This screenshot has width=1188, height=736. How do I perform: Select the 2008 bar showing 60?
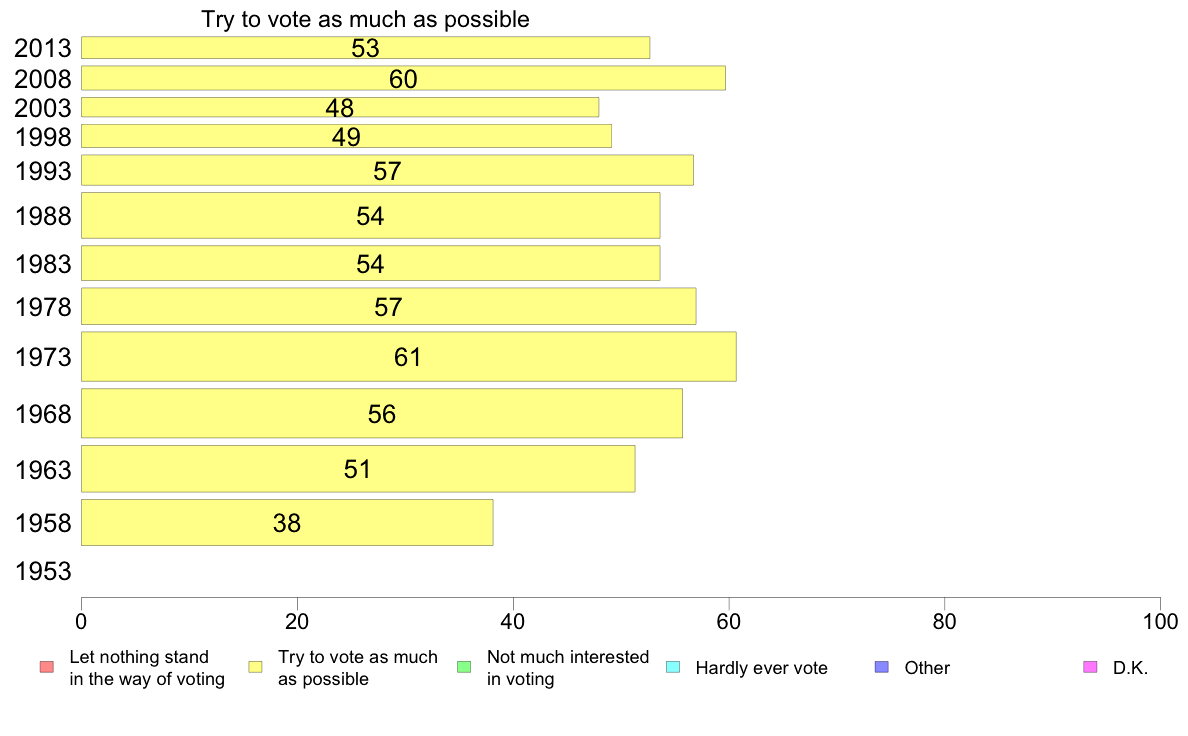pos(403,78)
